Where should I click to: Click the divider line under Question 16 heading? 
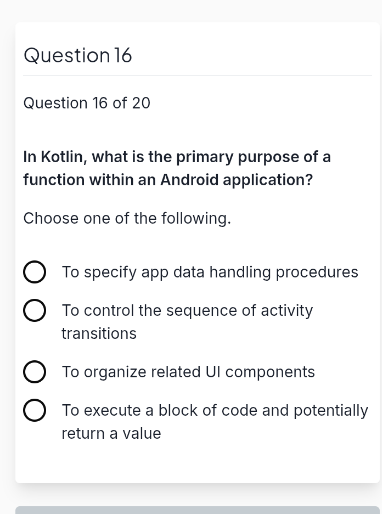point(197,76)
